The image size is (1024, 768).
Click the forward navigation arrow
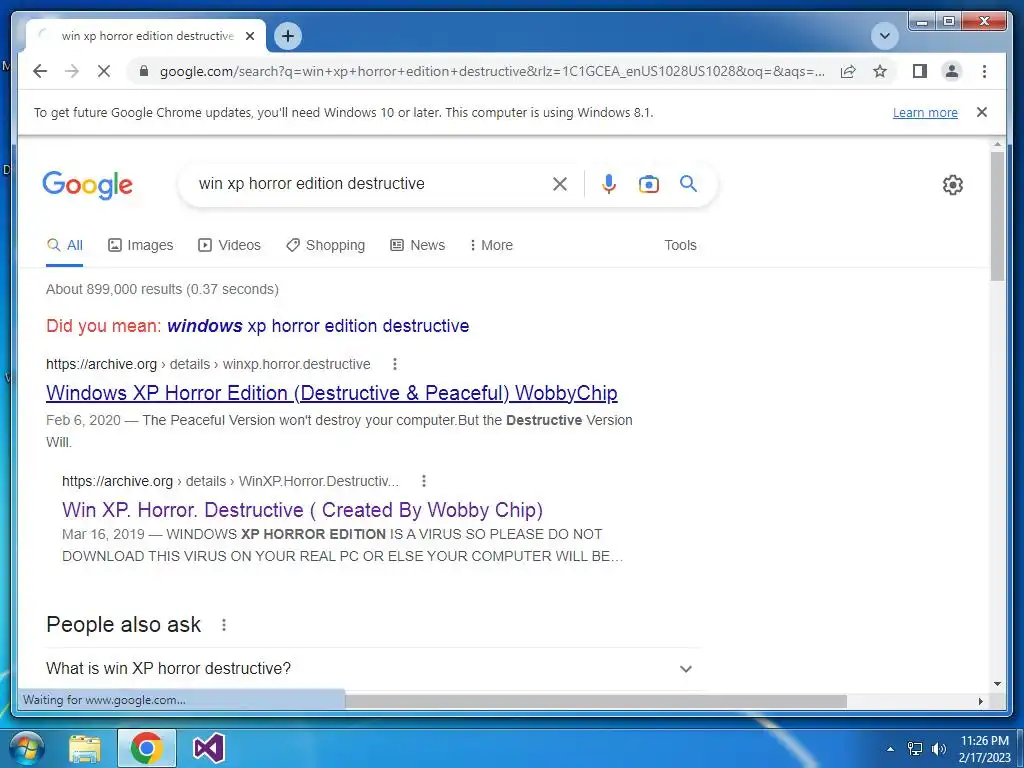pyautogui.click(x=72, y=71)
